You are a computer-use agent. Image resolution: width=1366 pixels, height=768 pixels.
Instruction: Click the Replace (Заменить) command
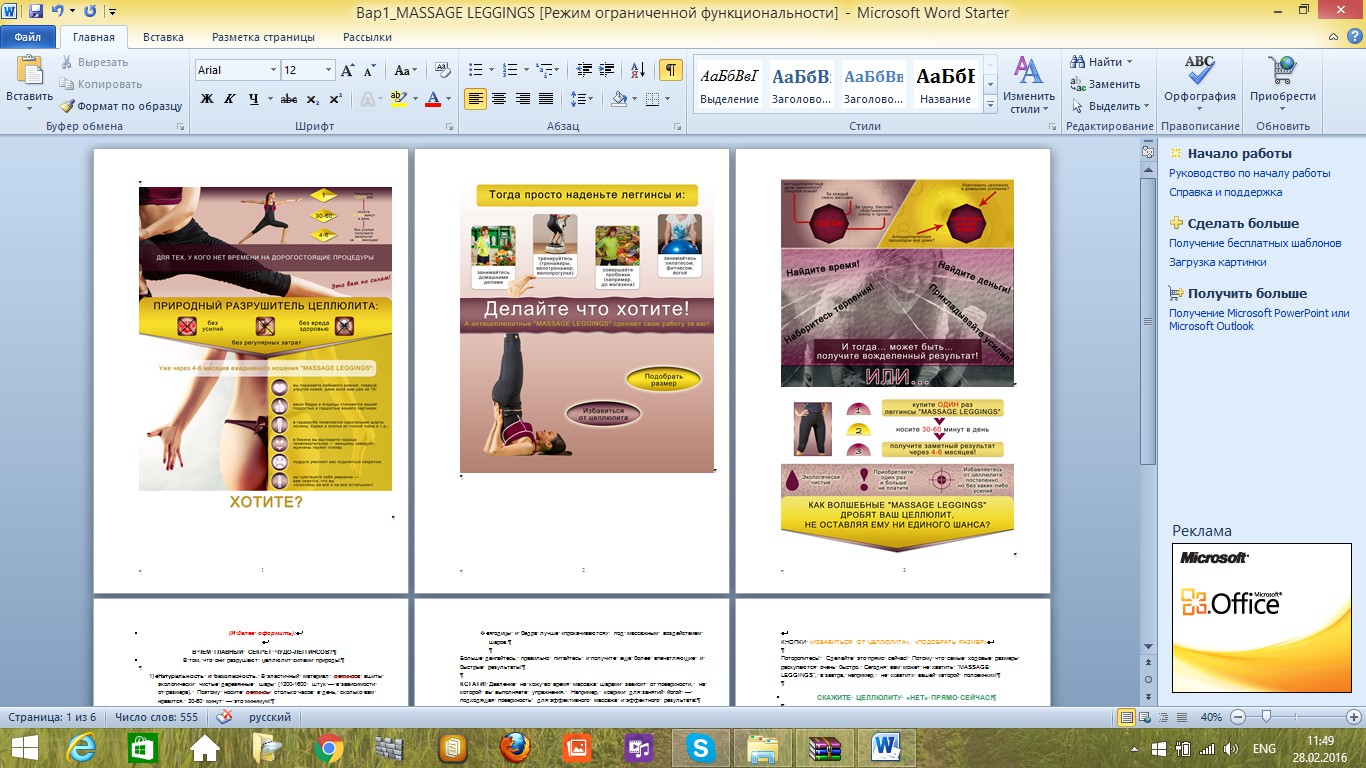tap(1106, 84)
